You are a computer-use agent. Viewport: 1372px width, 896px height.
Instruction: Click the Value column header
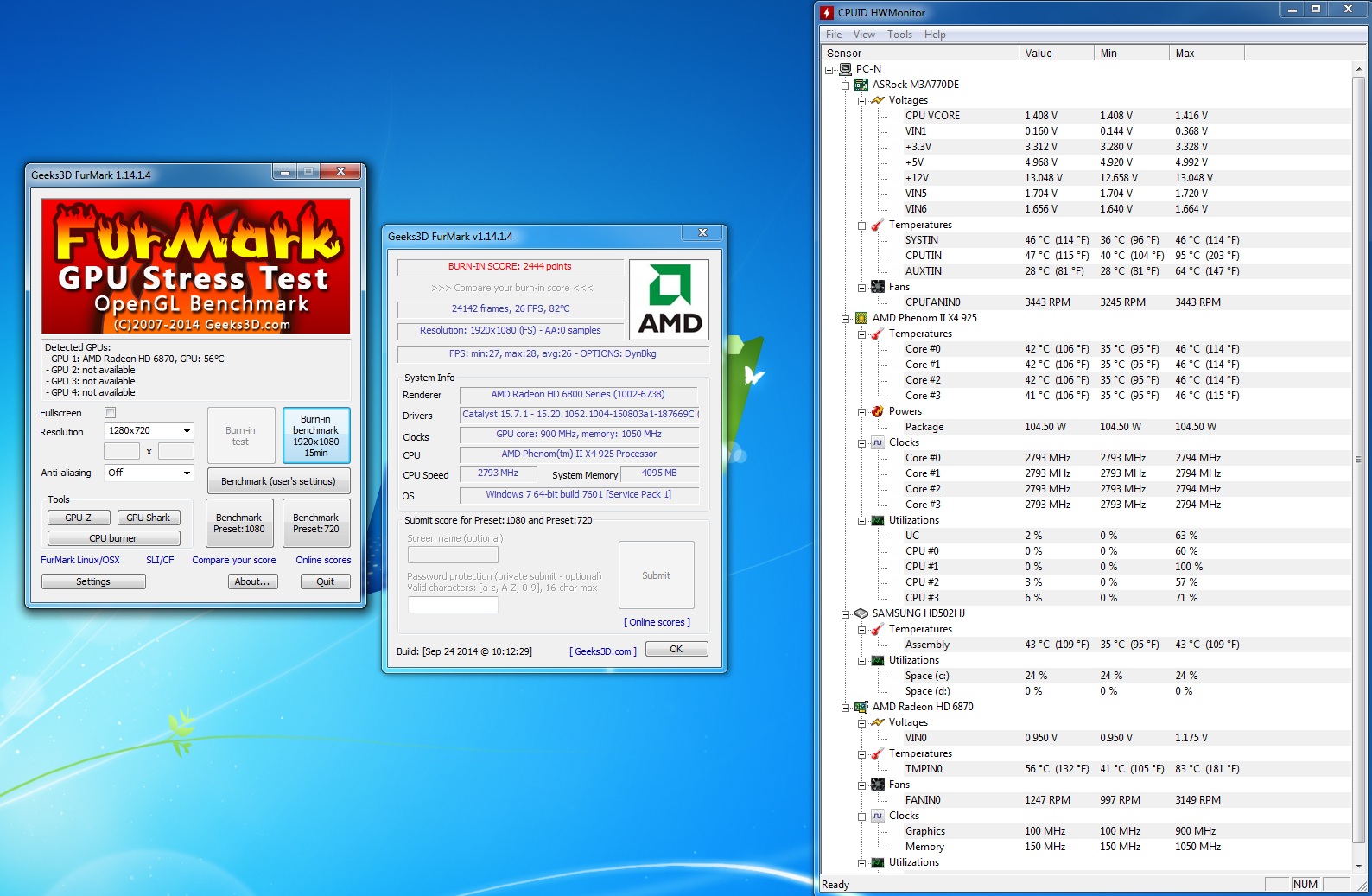tap(1057, 54)
